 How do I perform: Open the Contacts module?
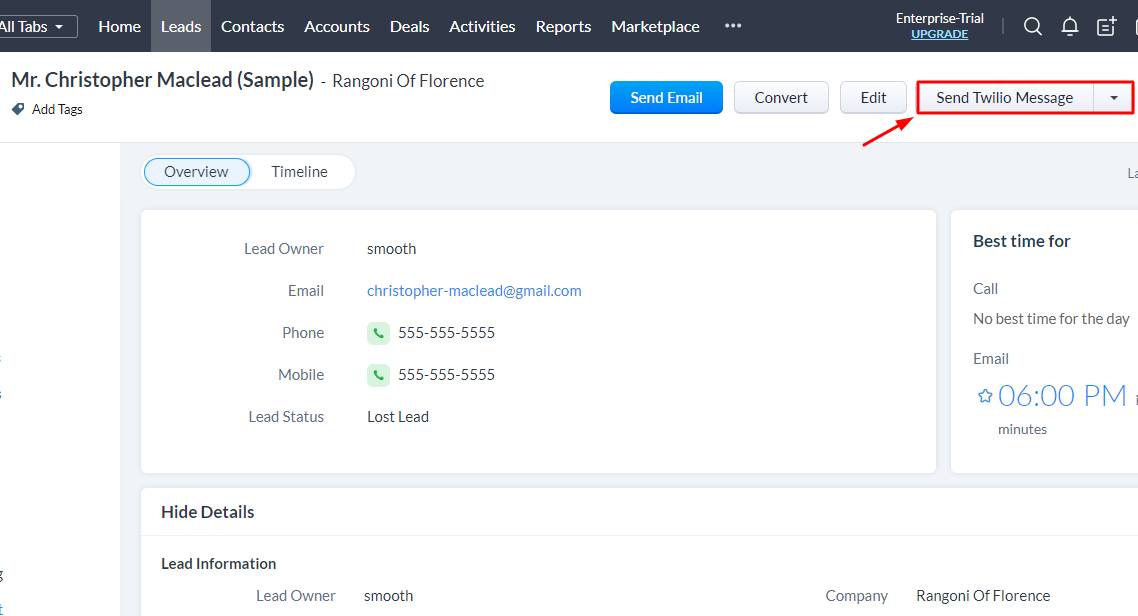[x=253, y=27]
